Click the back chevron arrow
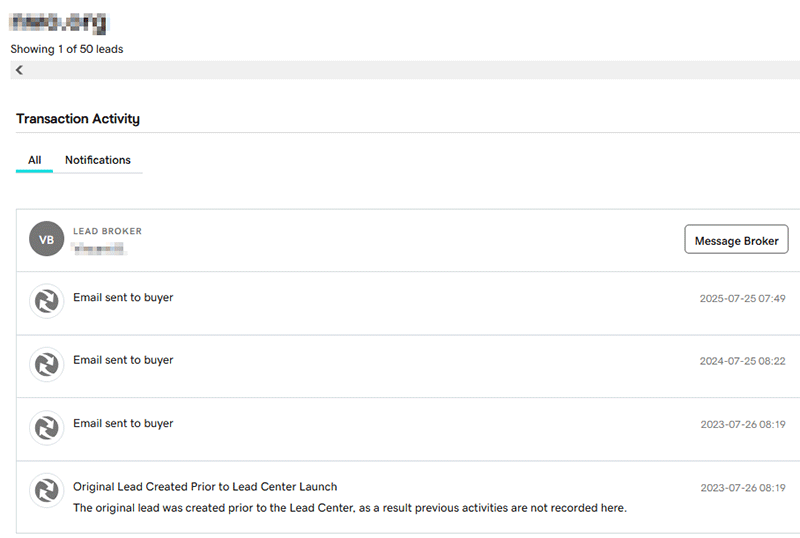The height and width of the screenshot is (538, 800). pyautogui.click(x=19, y=70)
